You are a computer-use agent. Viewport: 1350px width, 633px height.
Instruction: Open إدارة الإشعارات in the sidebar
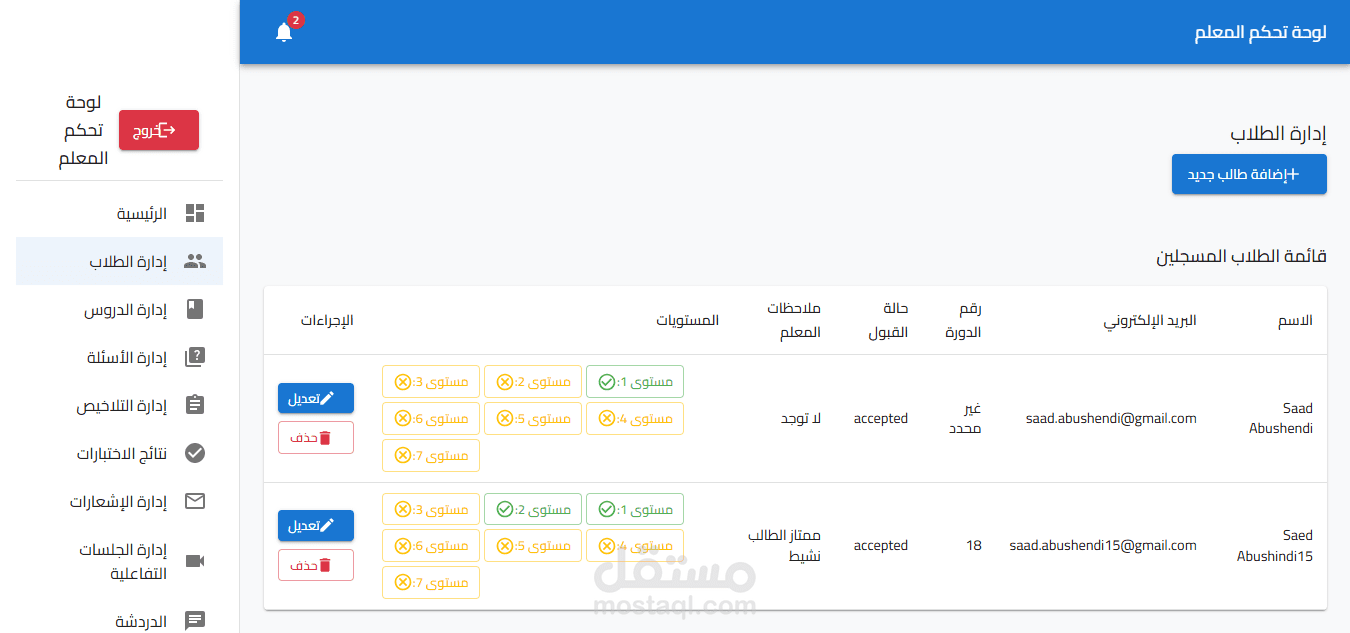click(119, 501)
